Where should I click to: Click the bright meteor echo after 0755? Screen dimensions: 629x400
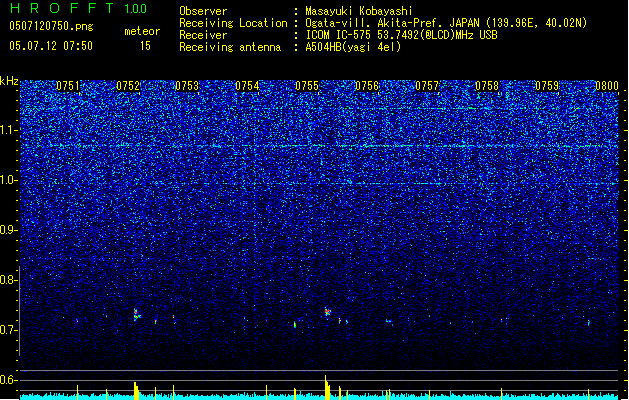point(328,312)
